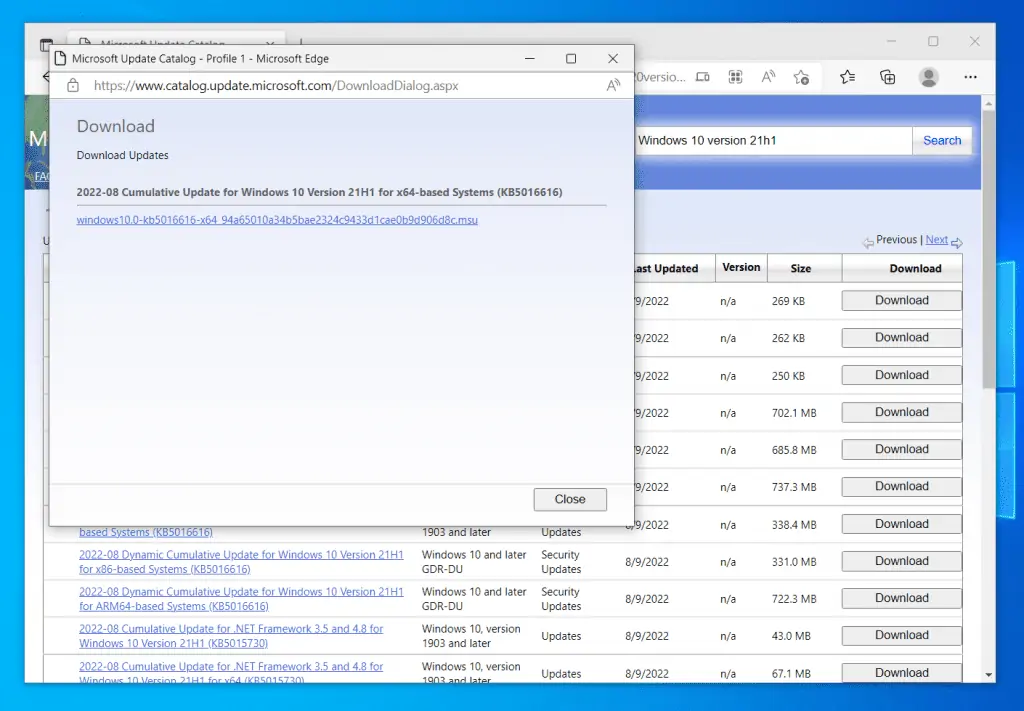Minimize the main Edge browser window
This screenshot has height=711, width=1024.
click(891, 41)
